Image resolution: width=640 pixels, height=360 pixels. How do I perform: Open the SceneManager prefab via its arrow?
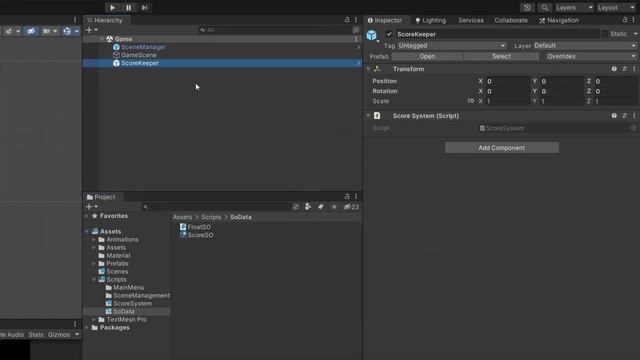358,47
